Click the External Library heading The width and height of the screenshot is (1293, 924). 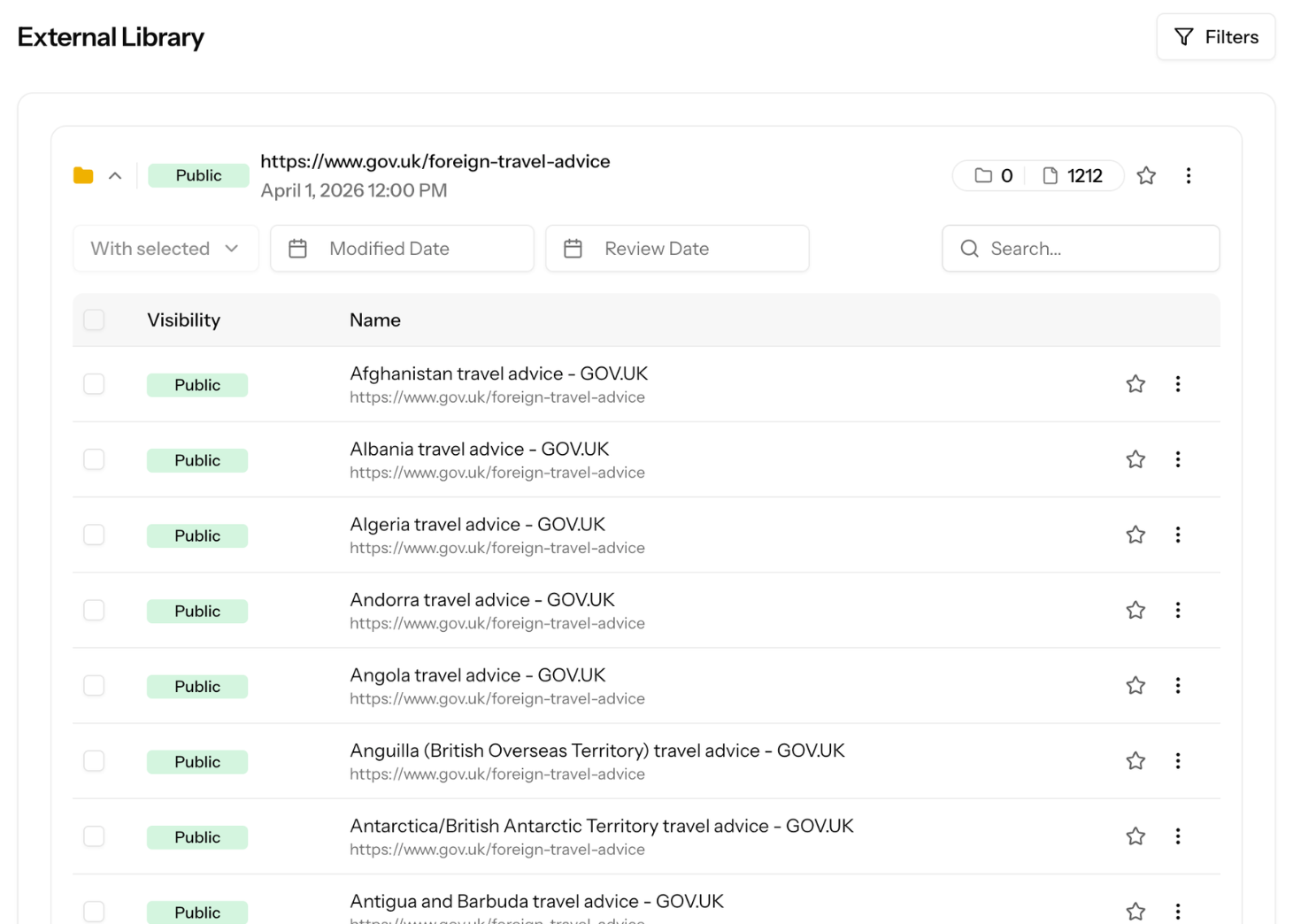click(x=111, y=37)
